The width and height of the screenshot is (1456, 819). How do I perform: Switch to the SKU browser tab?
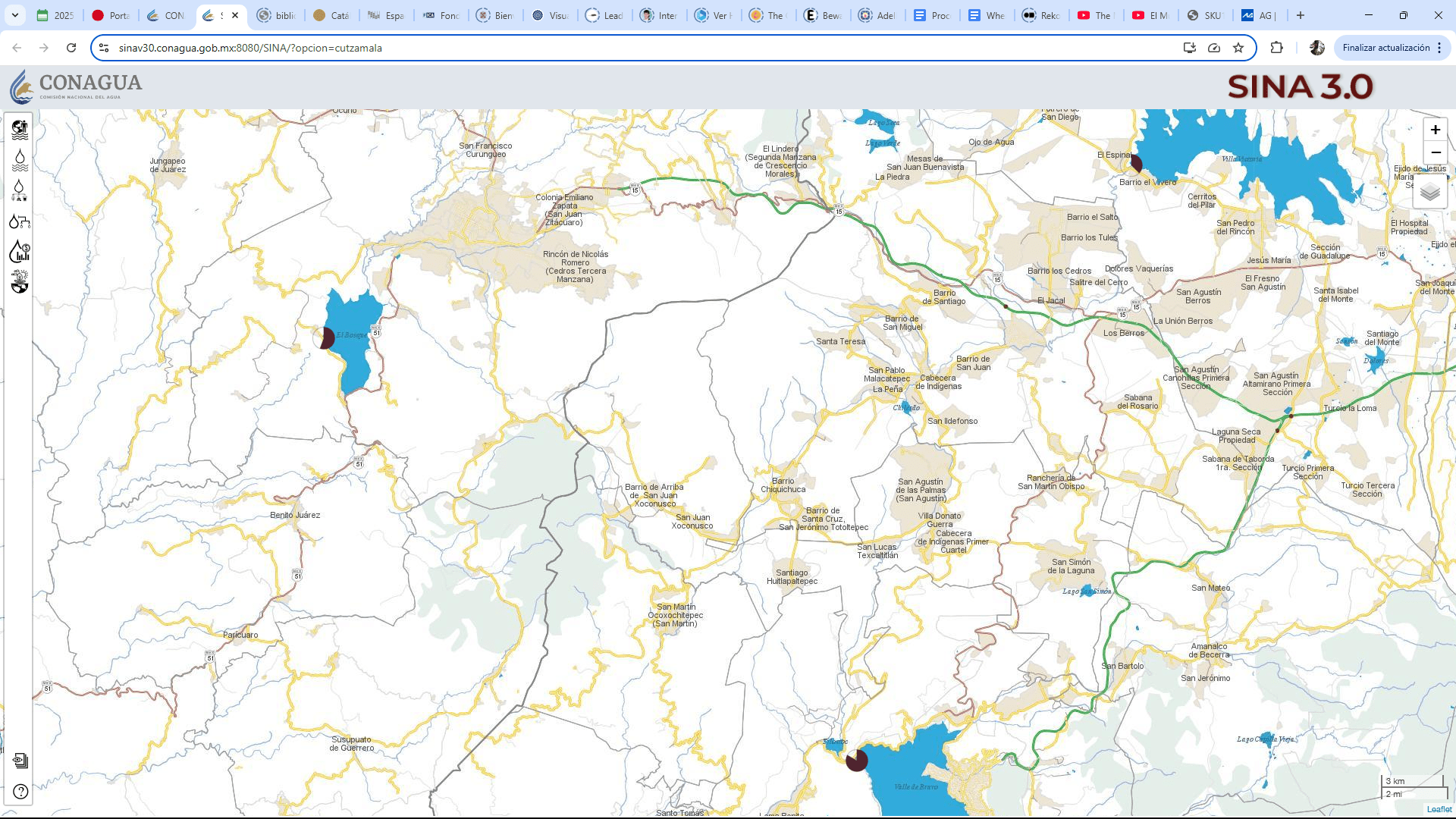(x=1204, y=15)
